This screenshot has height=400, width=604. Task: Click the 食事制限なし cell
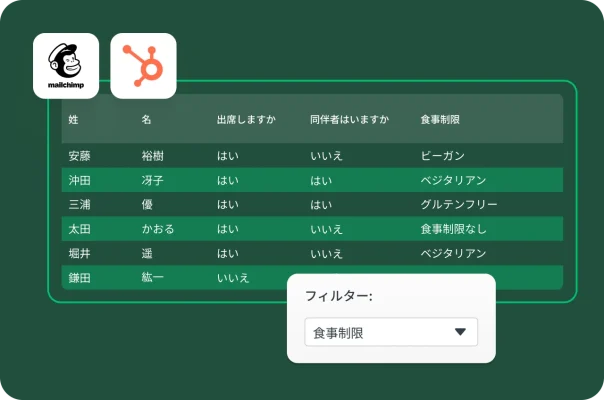point(453,229)
